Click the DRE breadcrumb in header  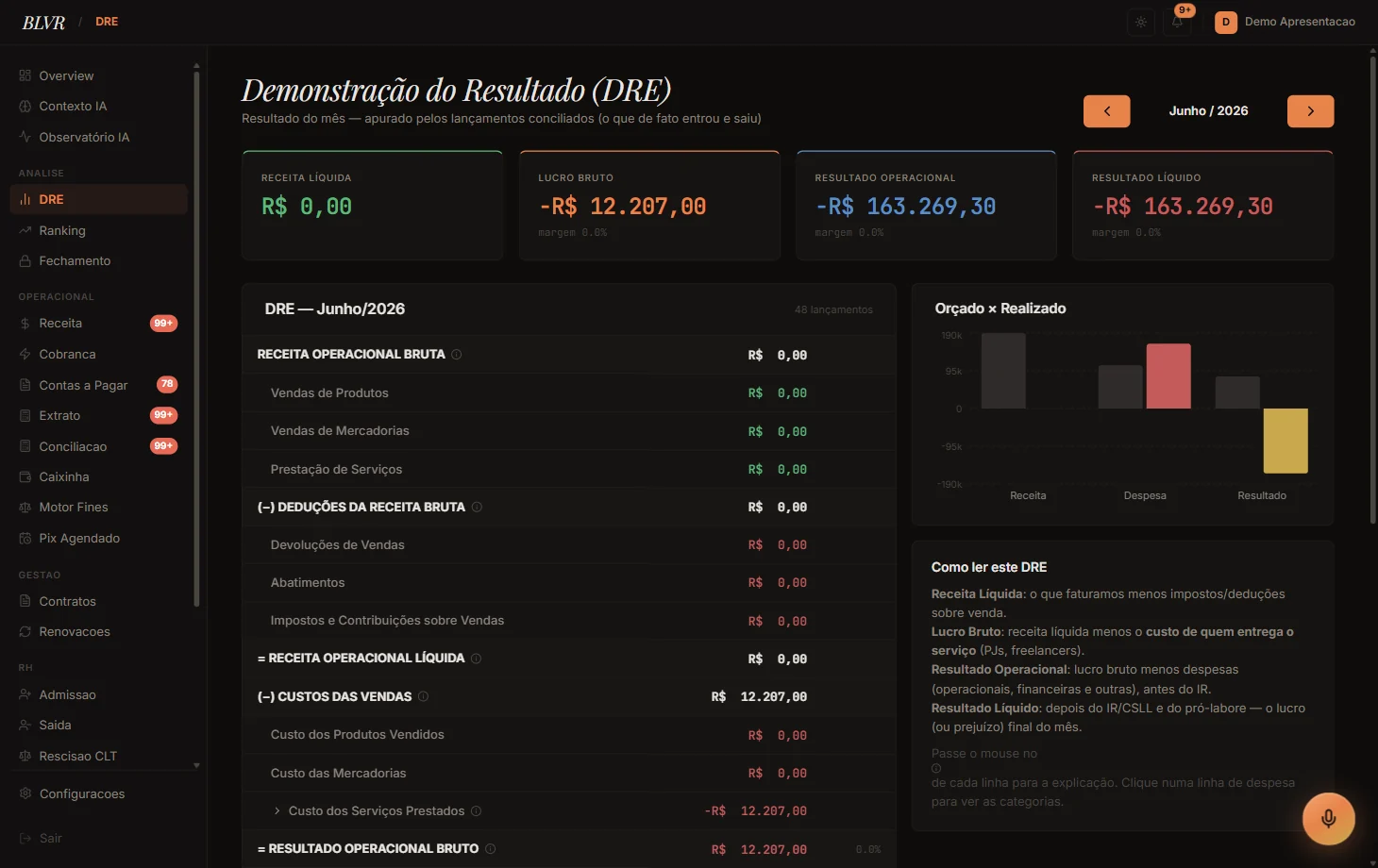click(x=107, y=22)
